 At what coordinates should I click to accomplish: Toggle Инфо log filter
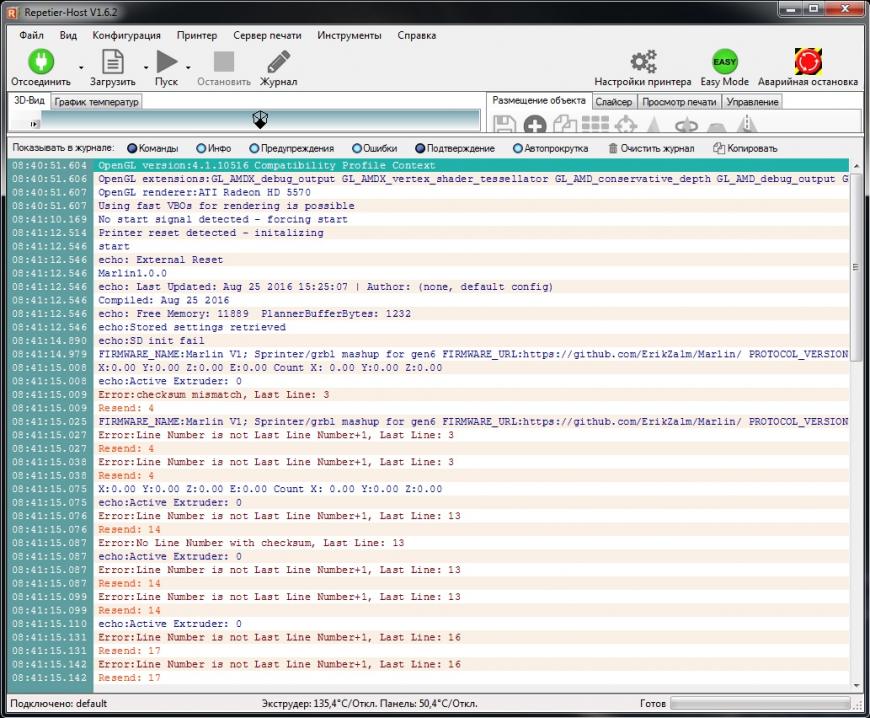click(x=201, y=148)
